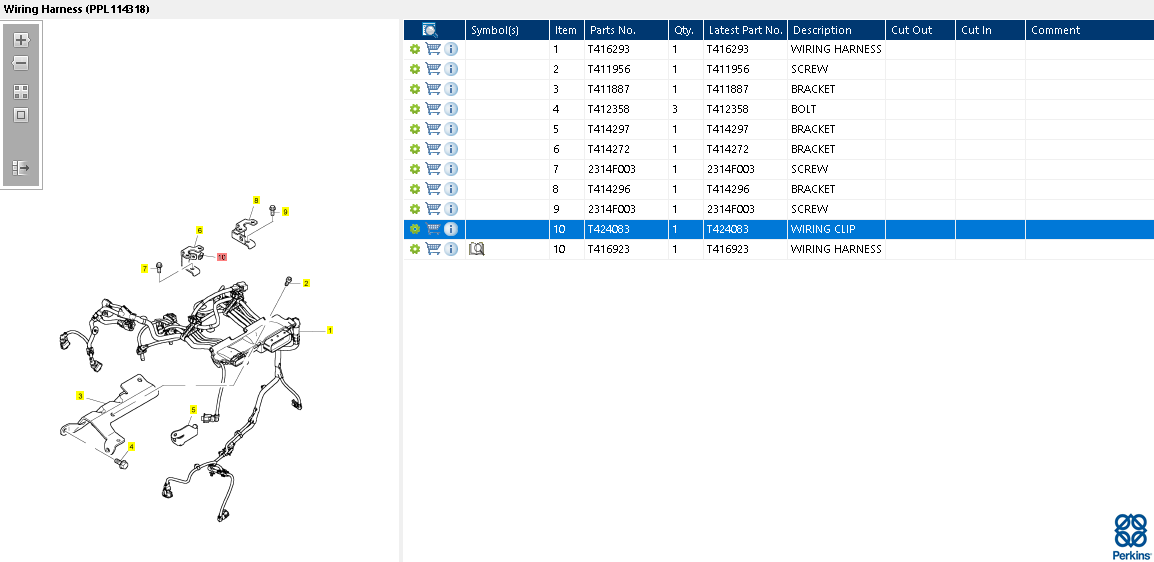Image resolution: width=1154 pixels, height=562 pixels.
Task: Click the red callout label 10 on diagram
Action: [222, 257]
